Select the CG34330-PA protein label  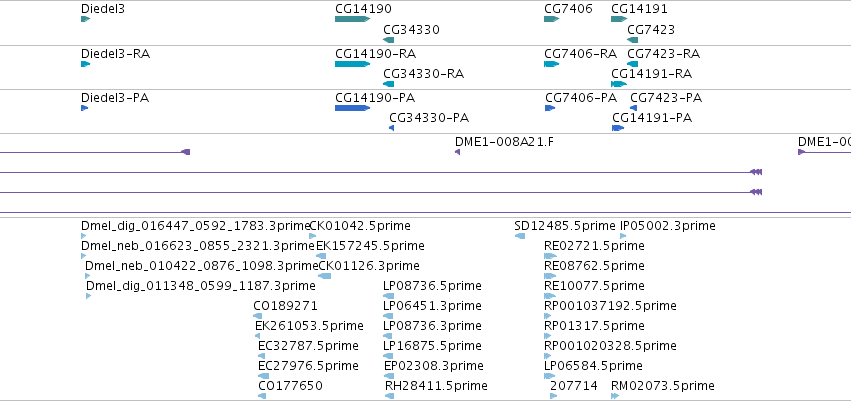point(429,118)
